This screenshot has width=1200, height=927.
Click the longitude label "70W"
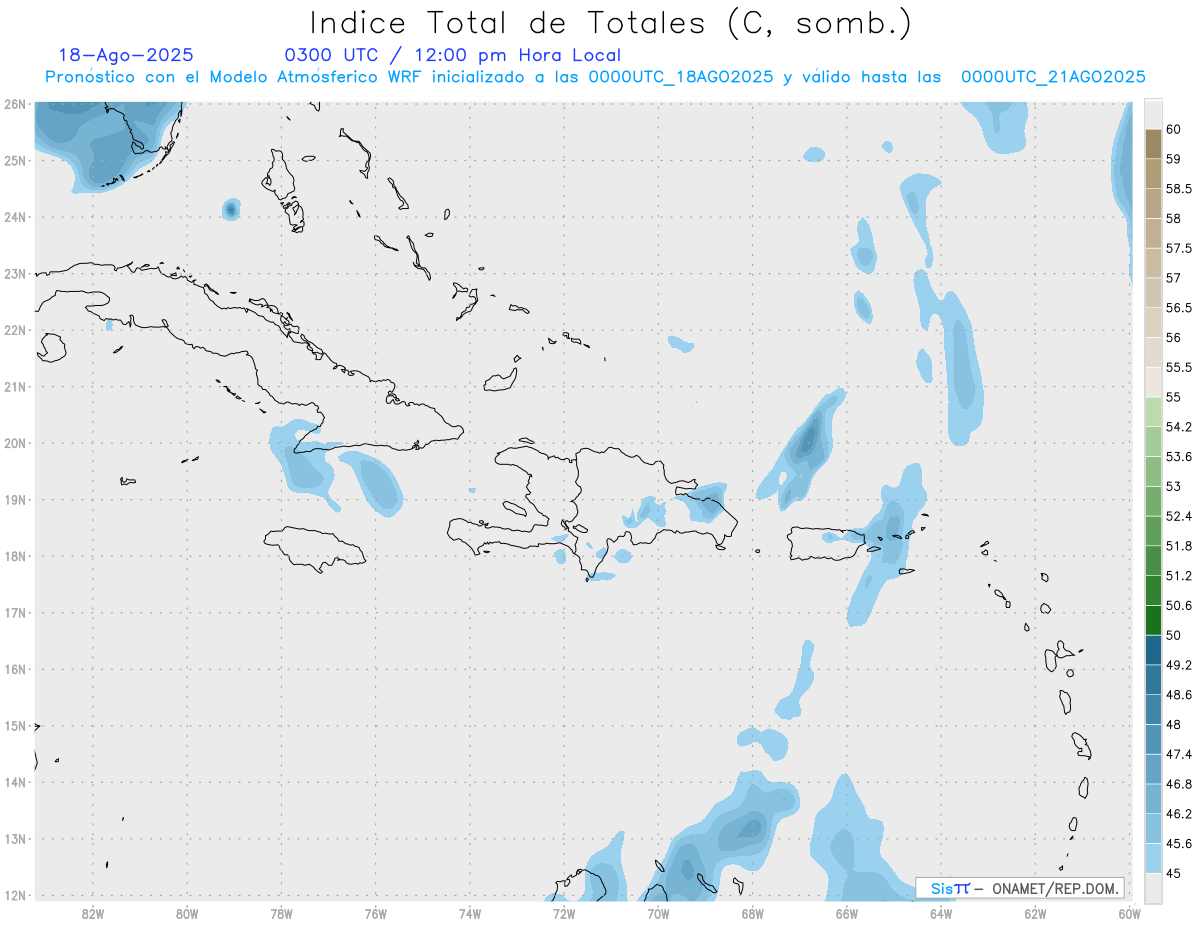658,913
